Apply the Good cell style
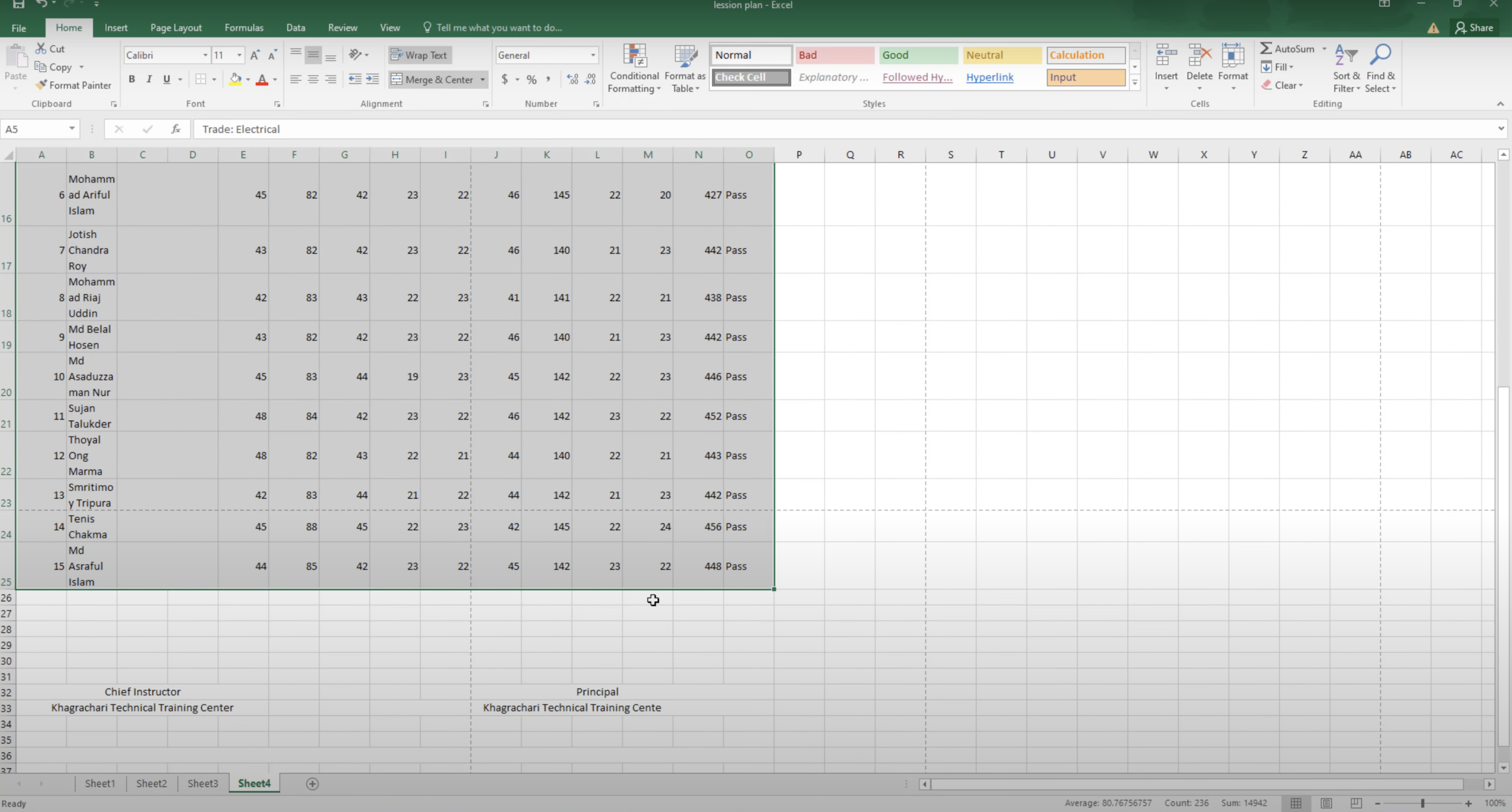1512x812 pixels. coord(917,55)
